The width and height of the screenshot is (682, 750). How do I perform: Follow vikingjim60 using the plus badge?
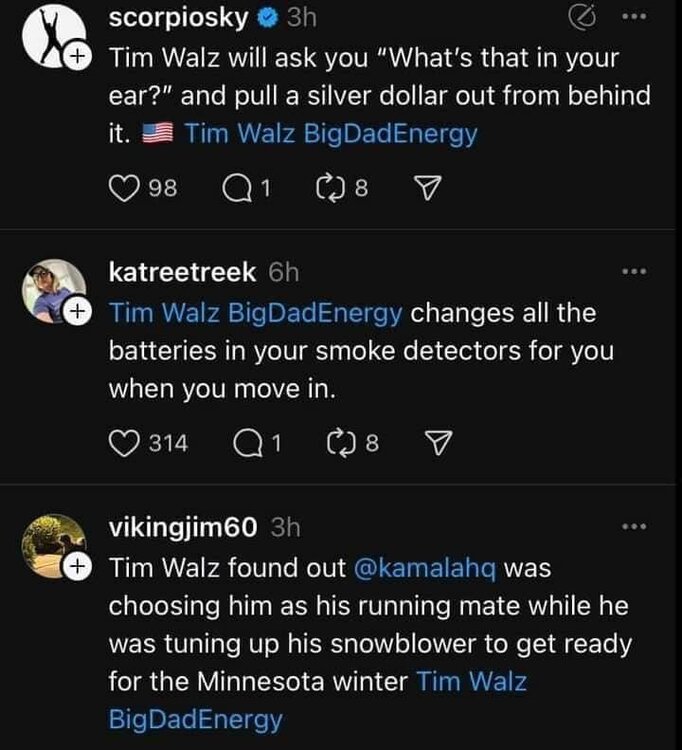pyautogui.click(x=72, y=568)
